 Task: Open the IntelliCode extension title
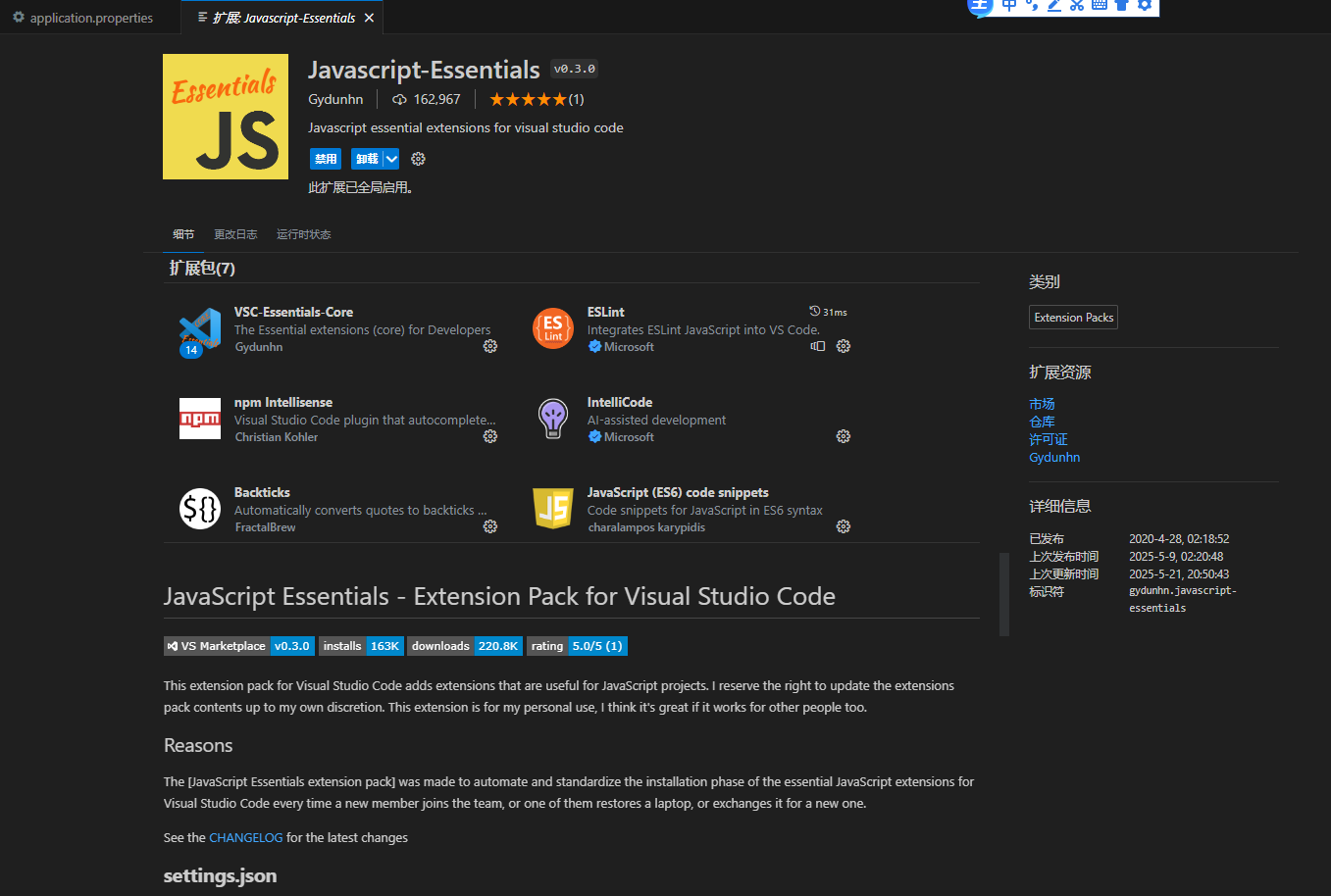(620, 402)
